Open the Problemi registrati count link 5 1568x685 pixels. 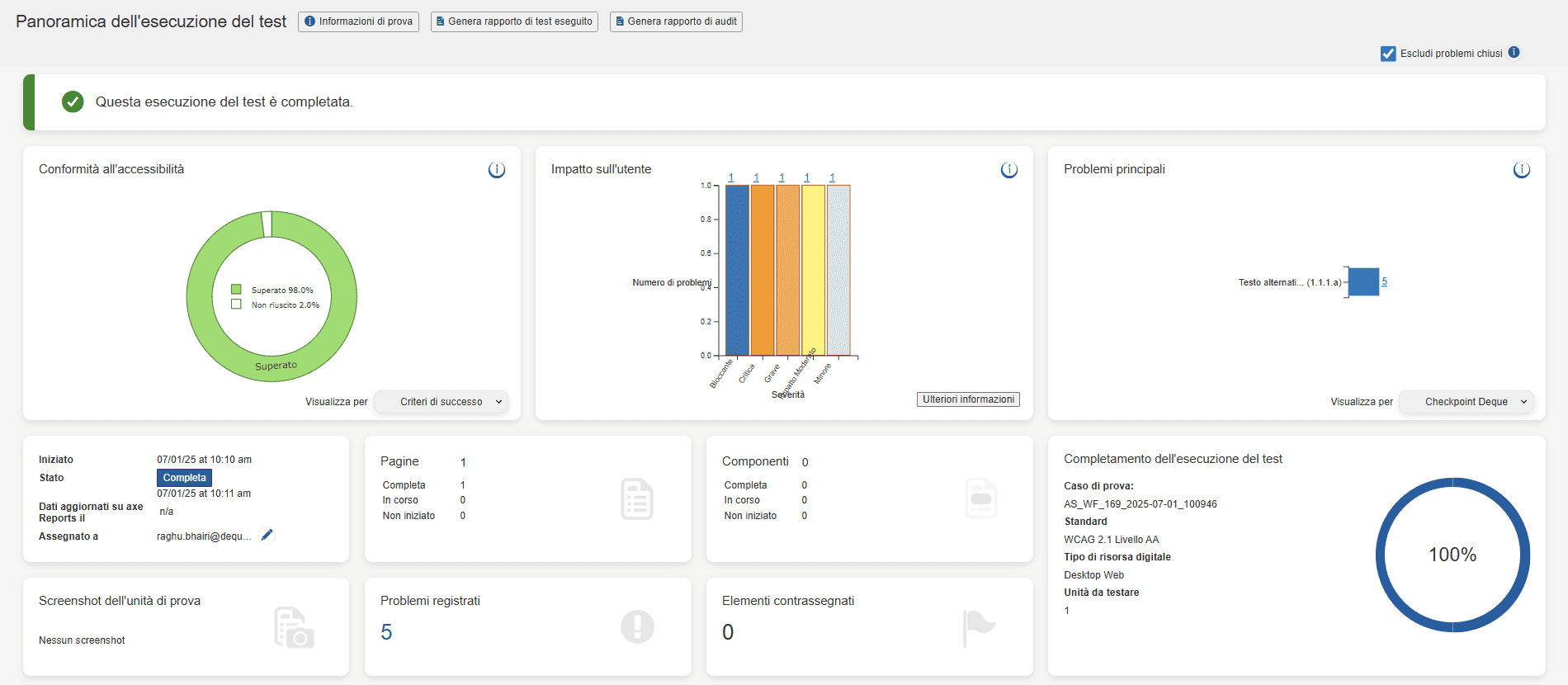386,632
